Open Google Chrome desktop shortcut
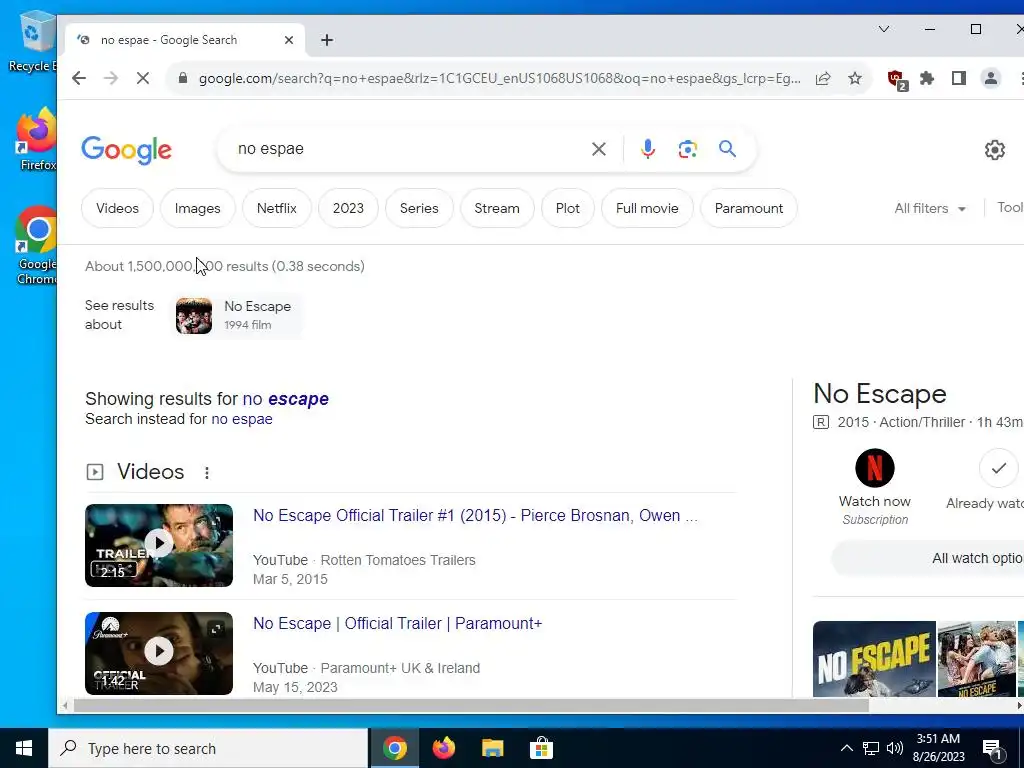Screen dimensions: 1024x768 [36, 246]
